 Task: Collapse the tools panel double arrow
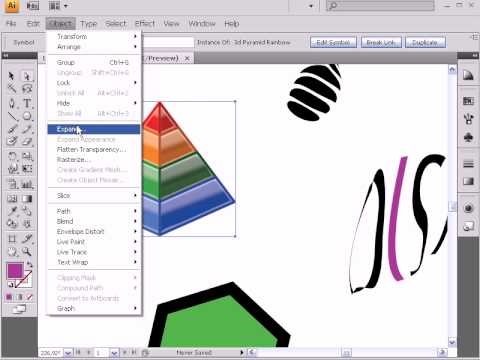(x=6, y=55)
